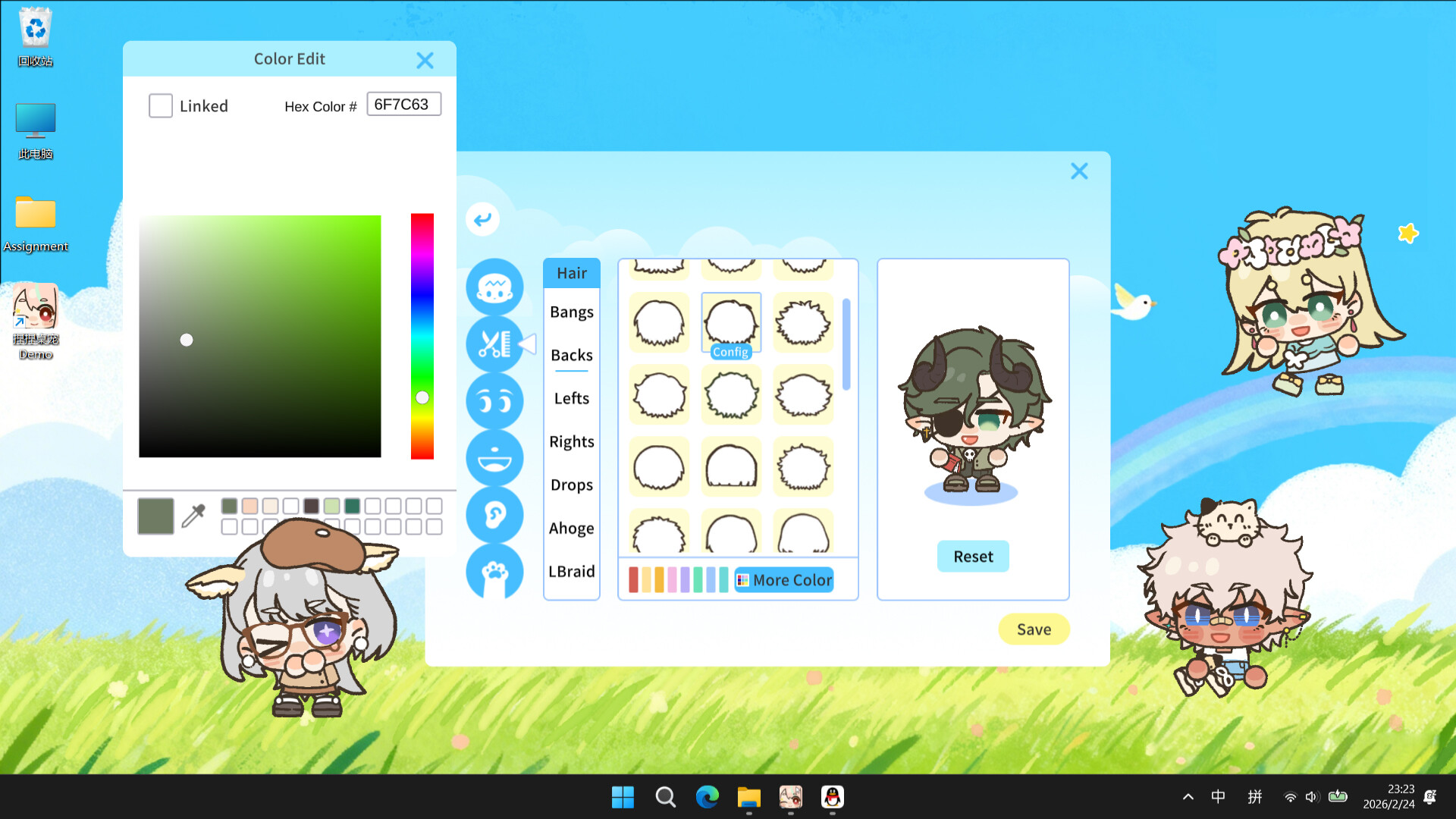Click the Hex Color input field
The image size is (1456, 819).
(403, 104)
